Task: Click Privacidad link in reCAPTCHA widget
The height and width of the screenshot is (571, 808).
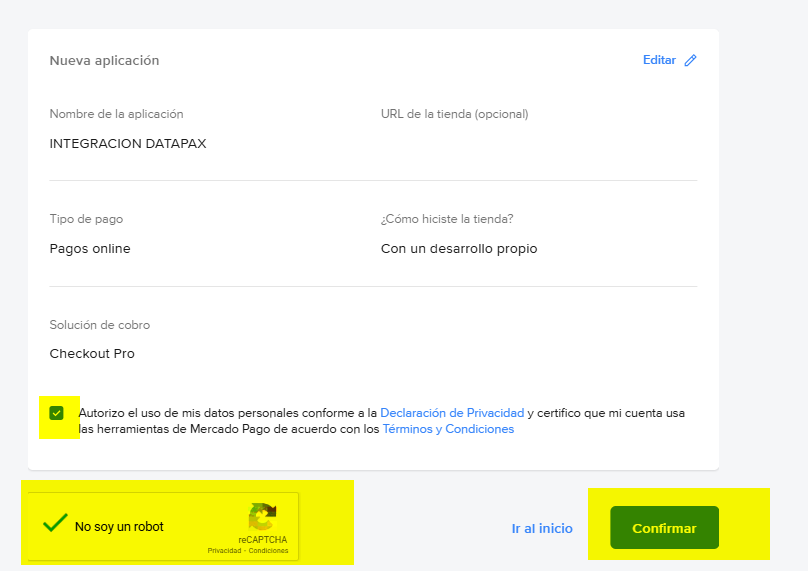Action: (224, 551)
